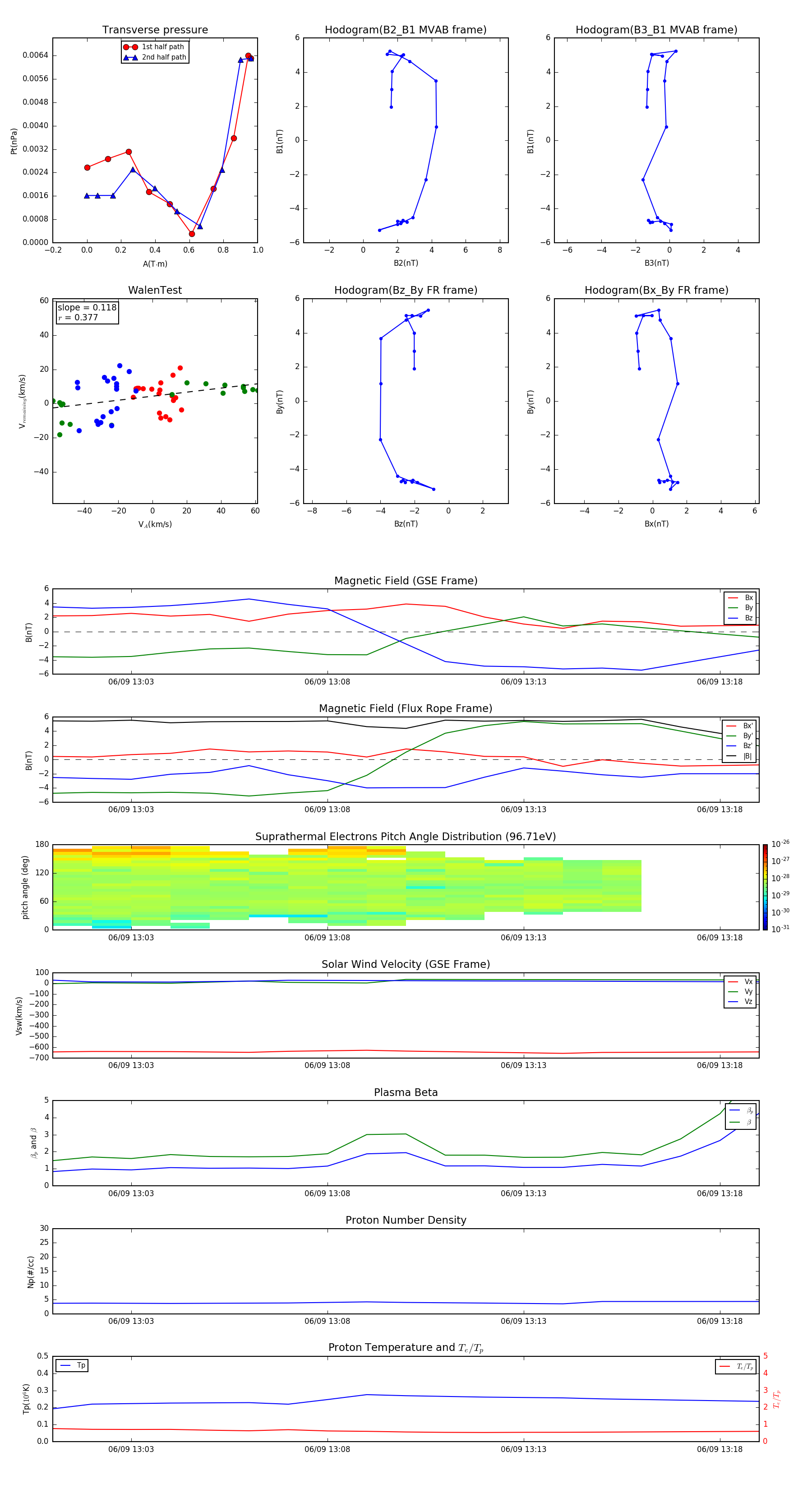Click '06/09 13:18' tick under proton temperature plot

(x=720, y=1449)
